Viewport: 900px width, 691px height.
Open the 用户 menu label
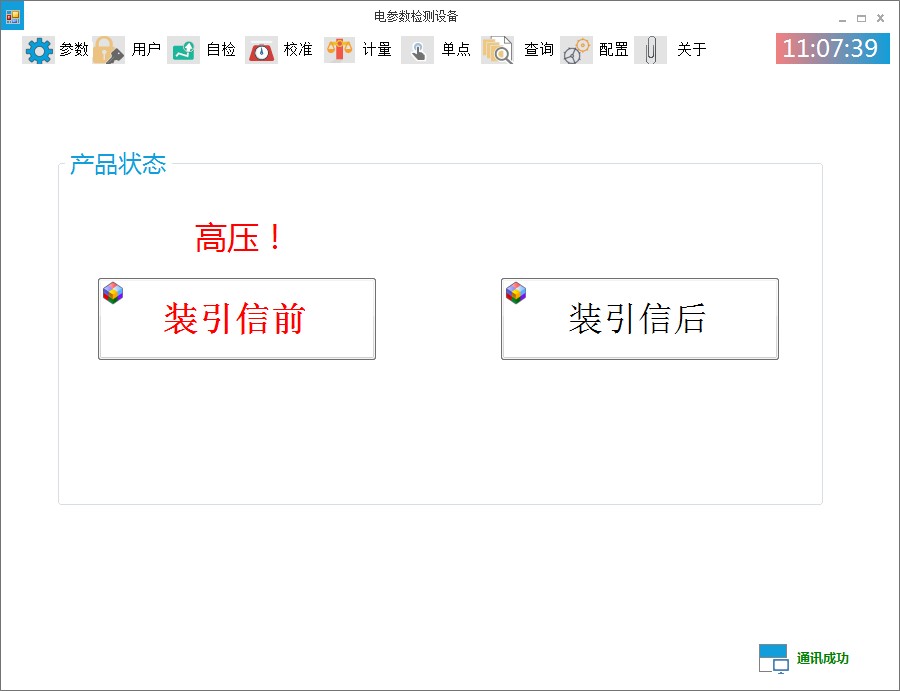coord(146,49)
